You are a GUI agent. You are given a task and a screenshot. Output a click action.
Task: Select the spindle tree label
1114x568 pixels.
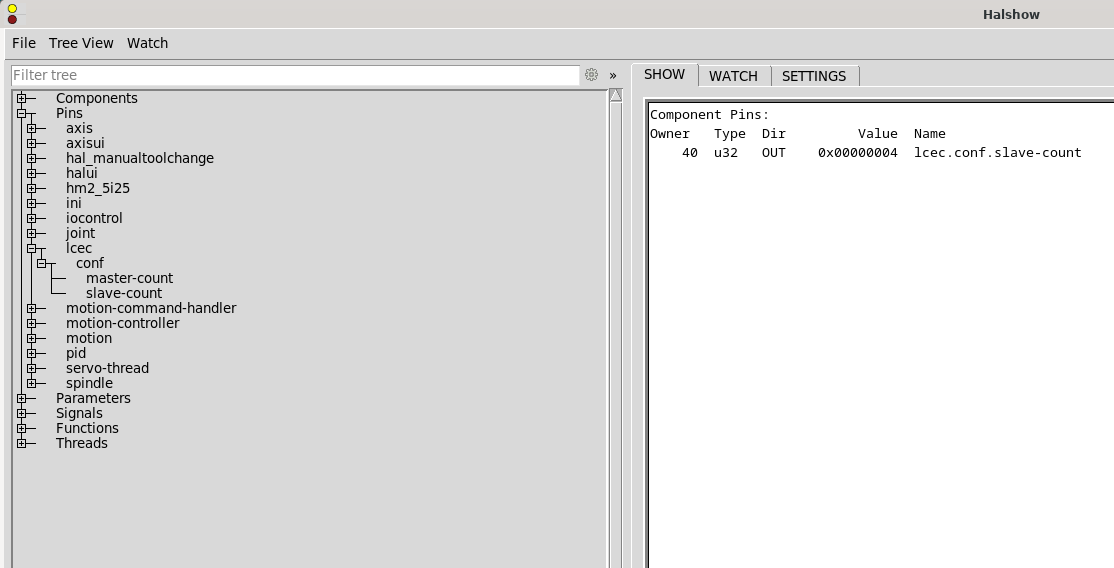click(x=90, y=382)
